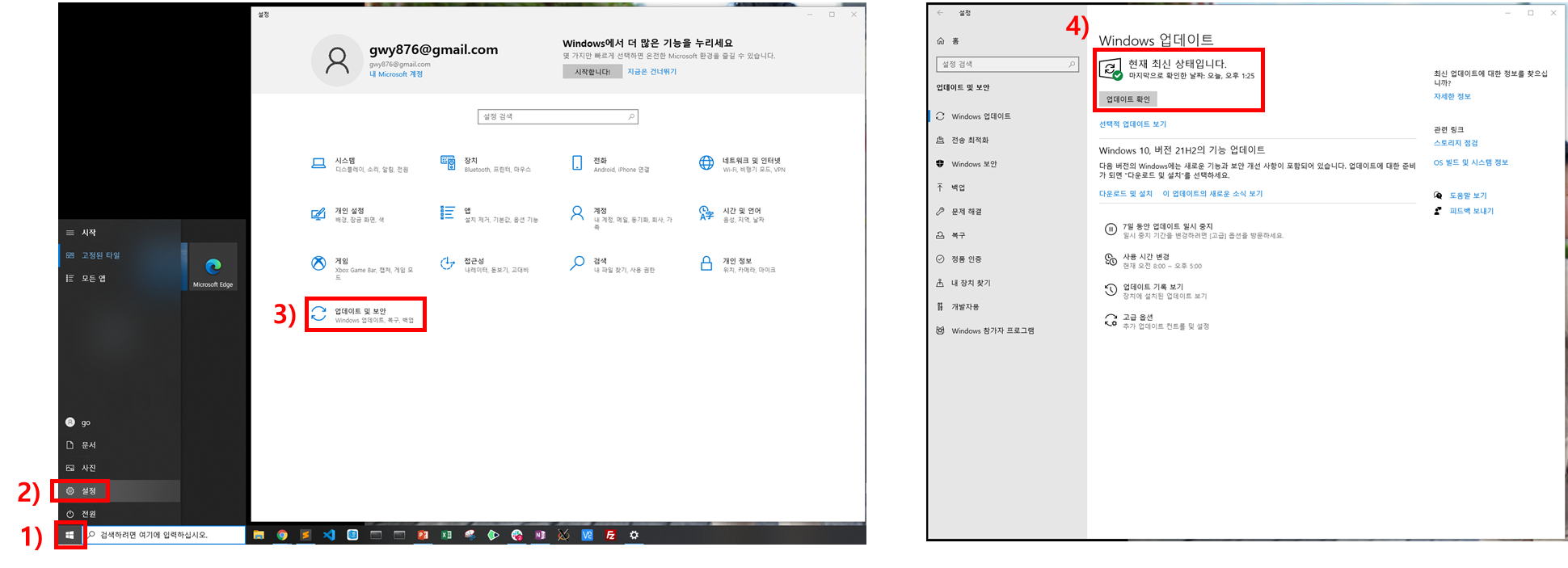Open FileZilla from the taskbar
1568x568 pixels.
pos(610,535)
